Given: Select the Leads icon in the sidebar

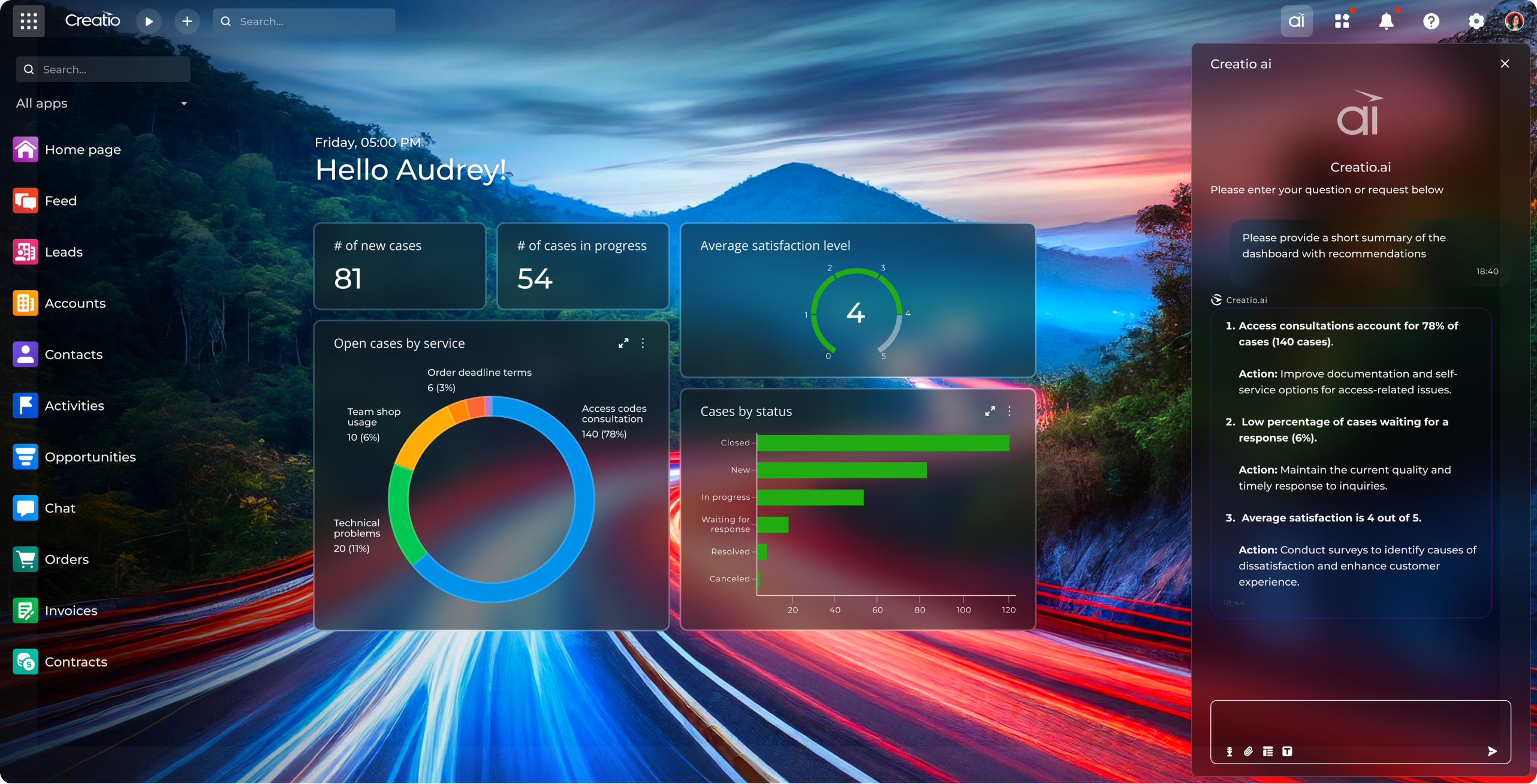Looking at the screenshot, I should pos(25,251).
